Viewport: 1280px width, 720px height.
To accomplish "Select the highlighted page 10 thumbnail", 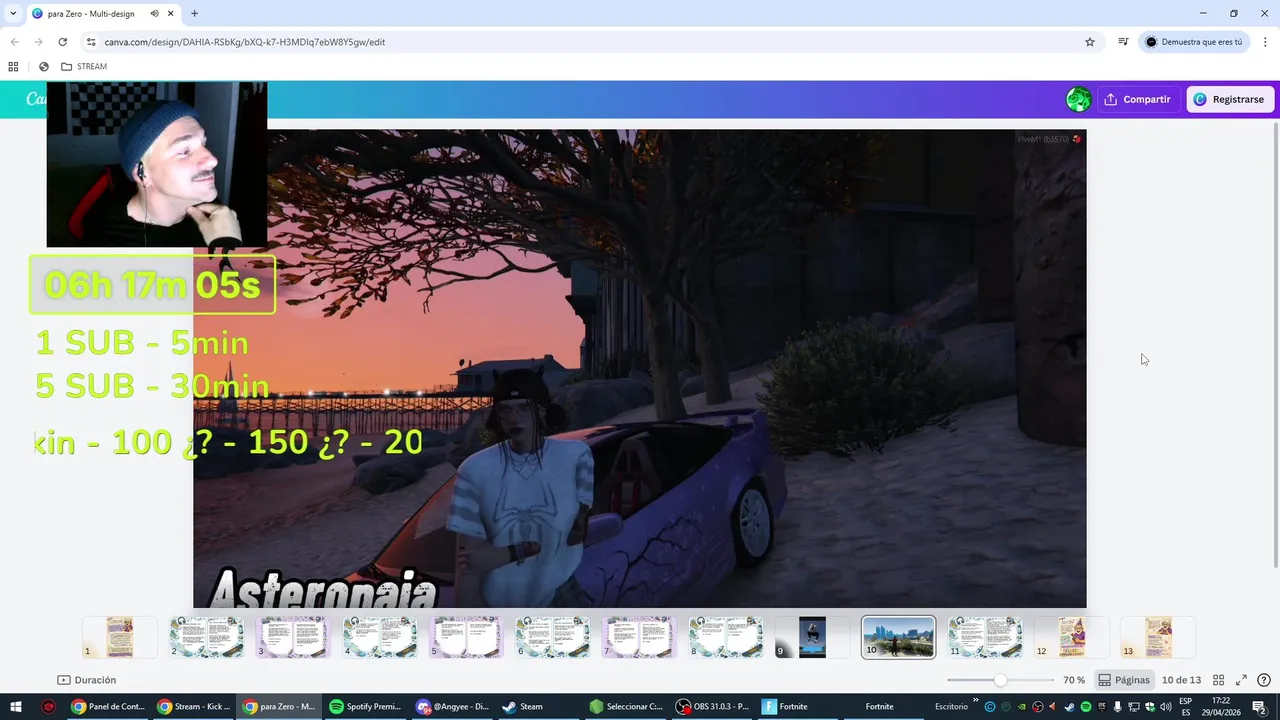I will tap(898, 638).
